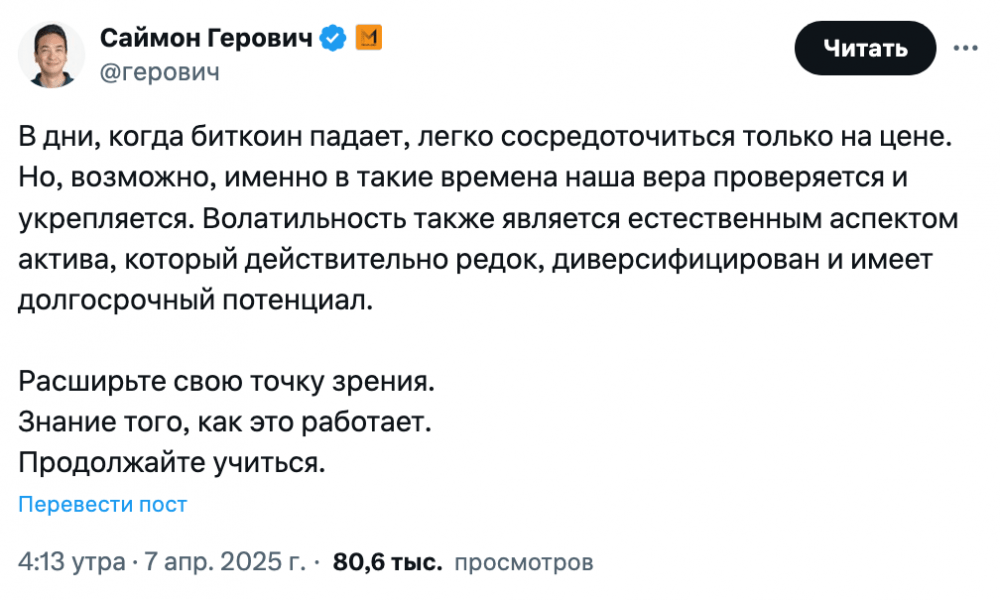Click the "80,6 тыс." views count
The width and height of the screenshot is (1000, 600).
(387, 562)
